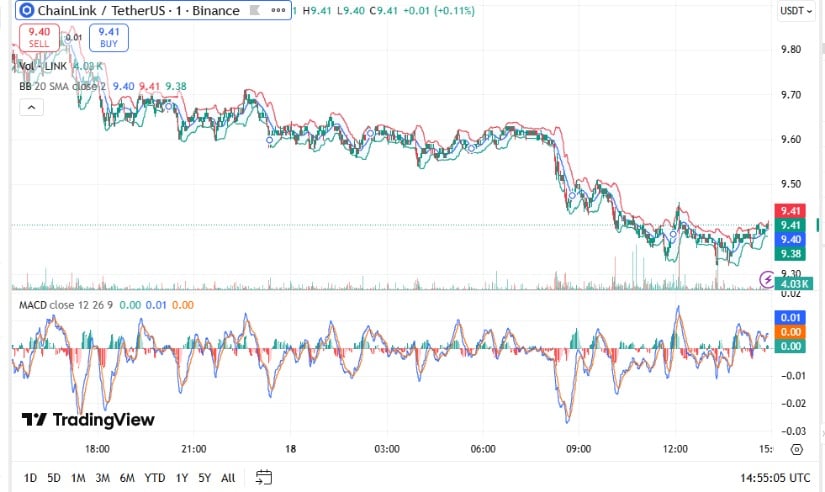Click the 14:55:05 clock timezone display
This screenshot has width=825, height=492.
pyautogui.click(x=772, y=478)
